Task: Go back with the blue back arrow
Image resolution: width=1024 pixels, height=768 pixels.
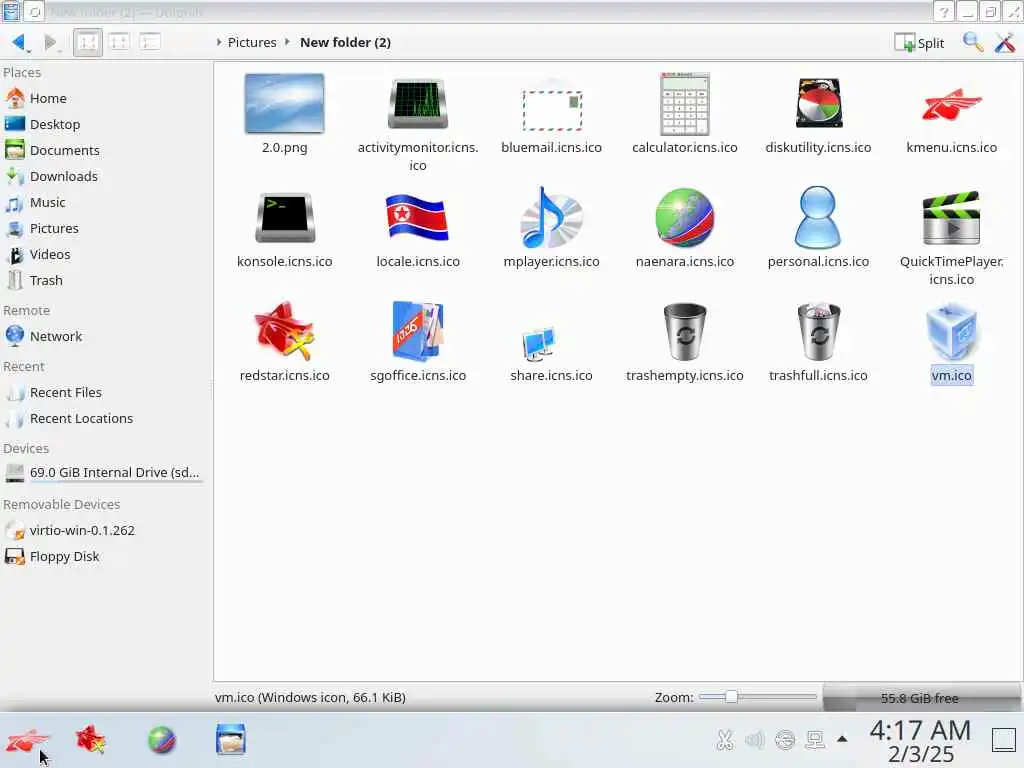Action: (19, 42)
